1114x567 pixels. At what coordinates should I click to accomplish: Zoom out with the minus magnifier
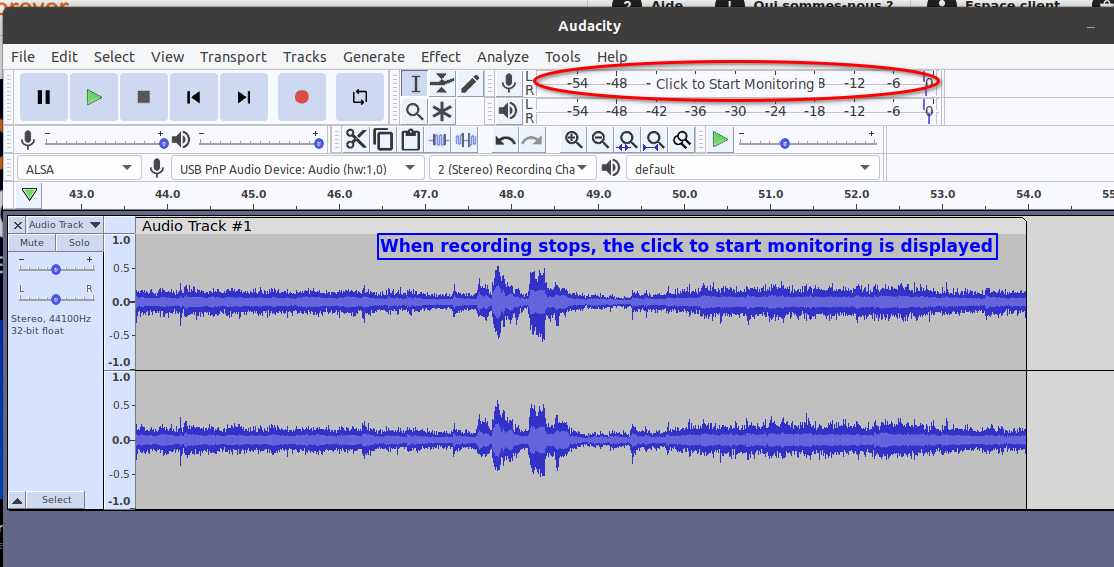click(x=600, y=139)
